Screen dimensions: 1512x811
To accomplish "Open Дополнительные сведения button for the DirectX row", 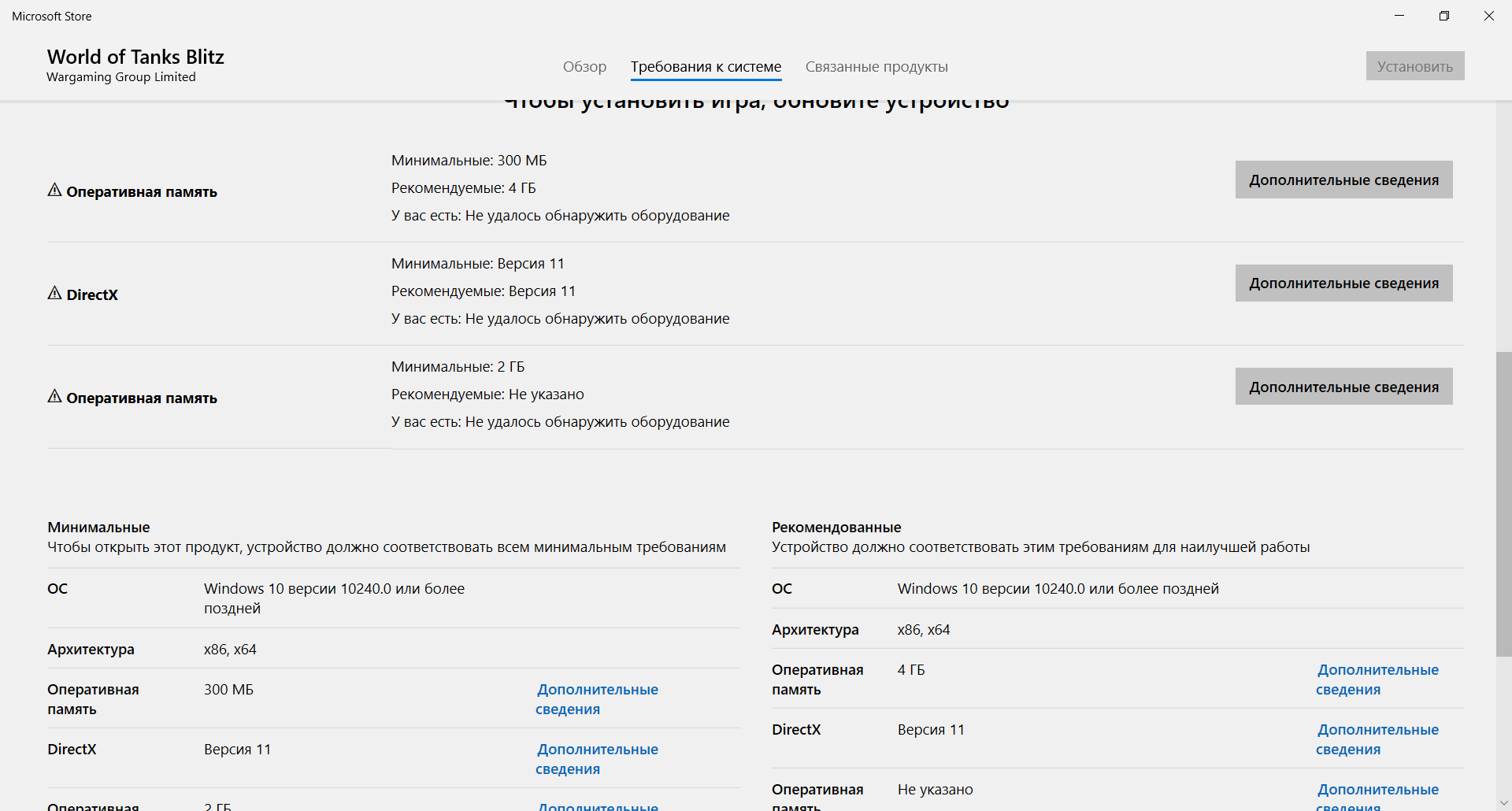I will click(1343, 283).
